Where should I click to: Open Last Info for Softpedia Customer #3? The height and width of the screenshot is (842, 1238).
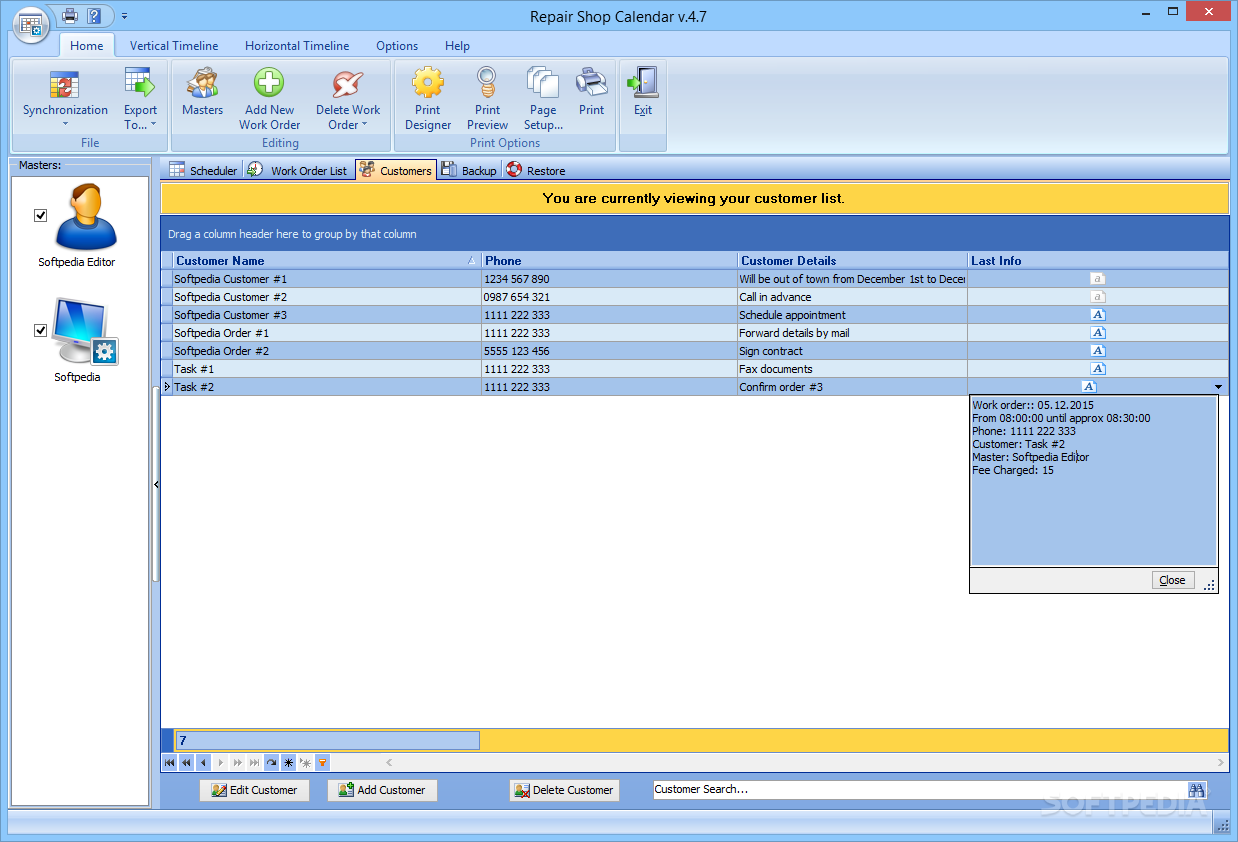point(1097,315)
